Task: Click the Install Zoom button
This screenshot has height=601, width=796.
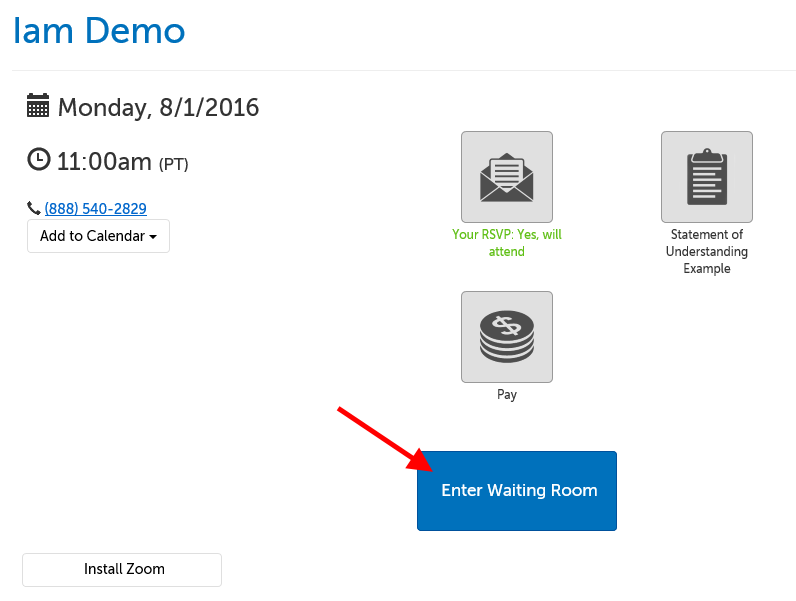Action: coord(122,569)
